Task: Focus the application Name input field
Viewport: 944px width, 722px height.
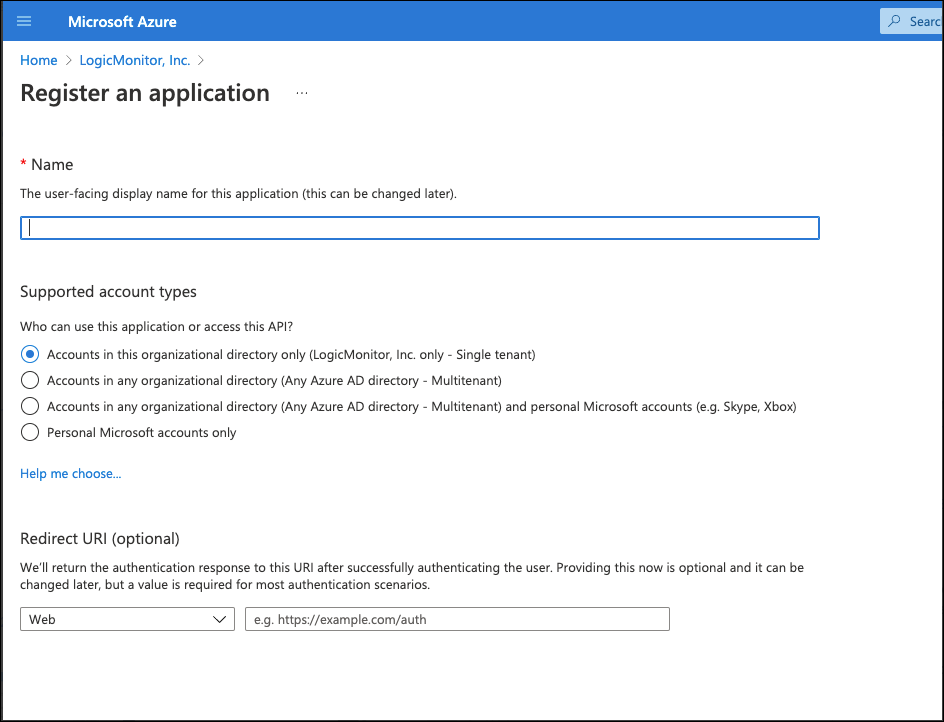Action: tap(420, 228)
